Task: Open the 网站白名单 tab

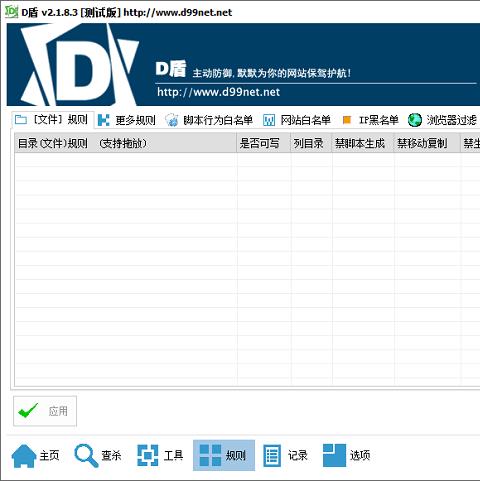Action: pyautogui.click(x=297, y=120)
